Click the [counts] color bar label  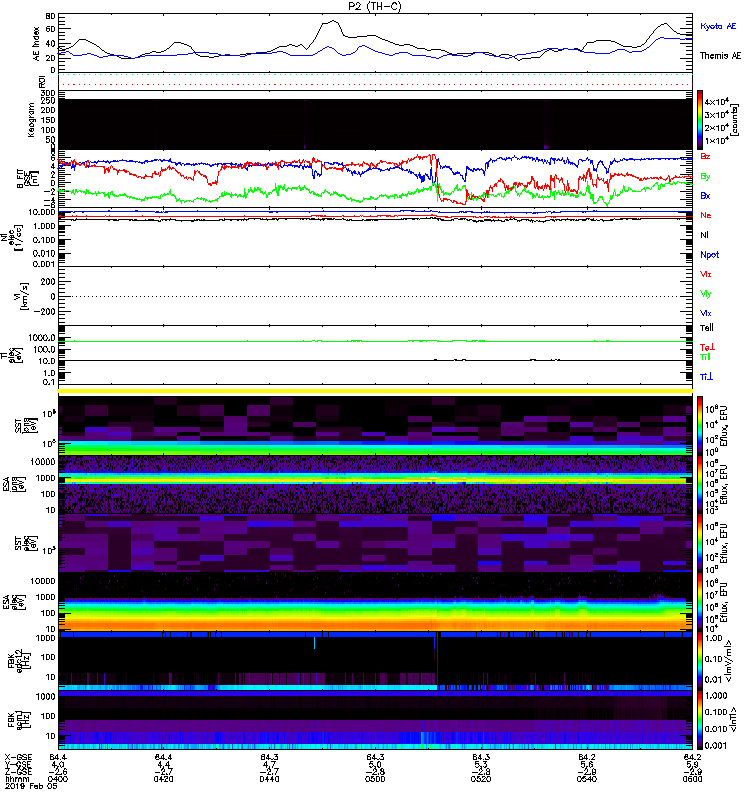(x=735, y=120)
